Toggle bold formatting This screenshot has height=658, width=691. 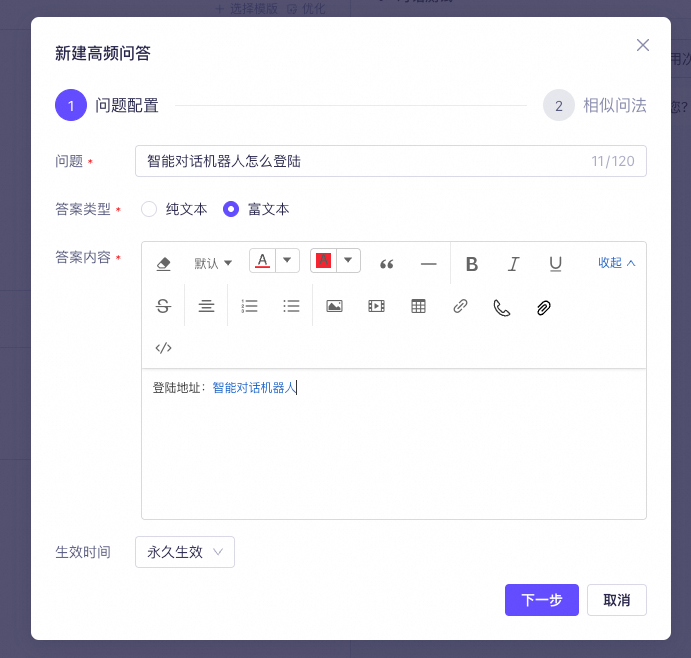coord(472,264)
